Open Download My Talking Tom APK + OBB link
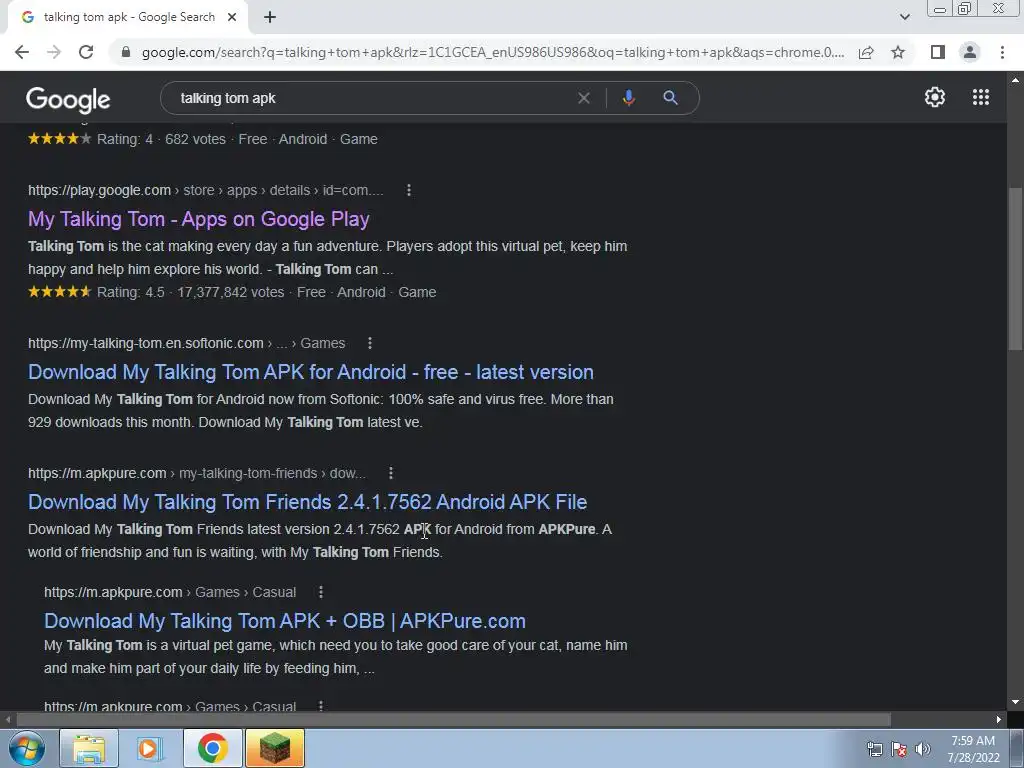This screenshot has height=768, width=1024. pyautogui.click(x=285, y=620)
